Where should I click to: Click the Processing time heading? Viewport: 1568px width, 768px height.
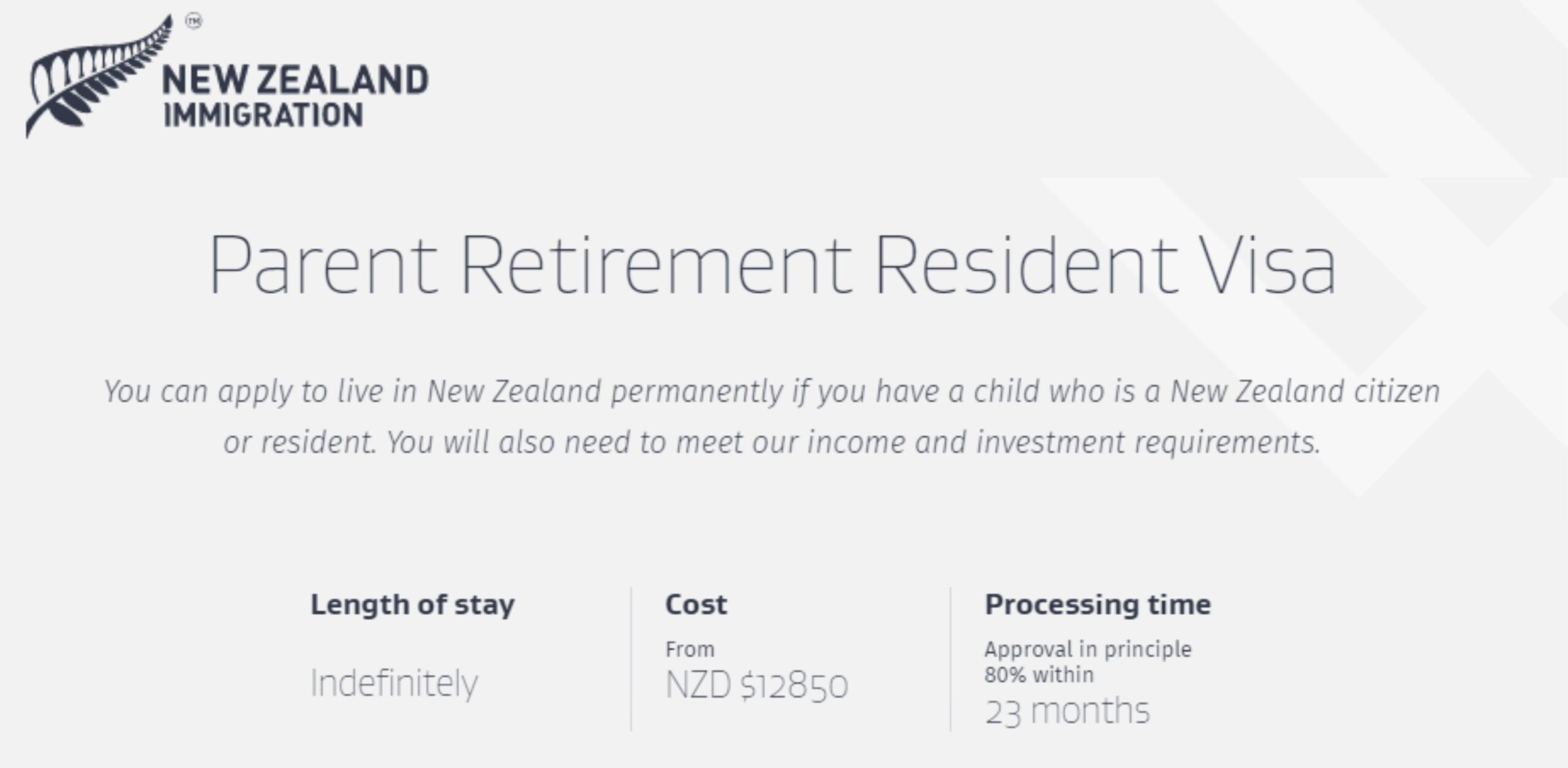[1098, 604]
